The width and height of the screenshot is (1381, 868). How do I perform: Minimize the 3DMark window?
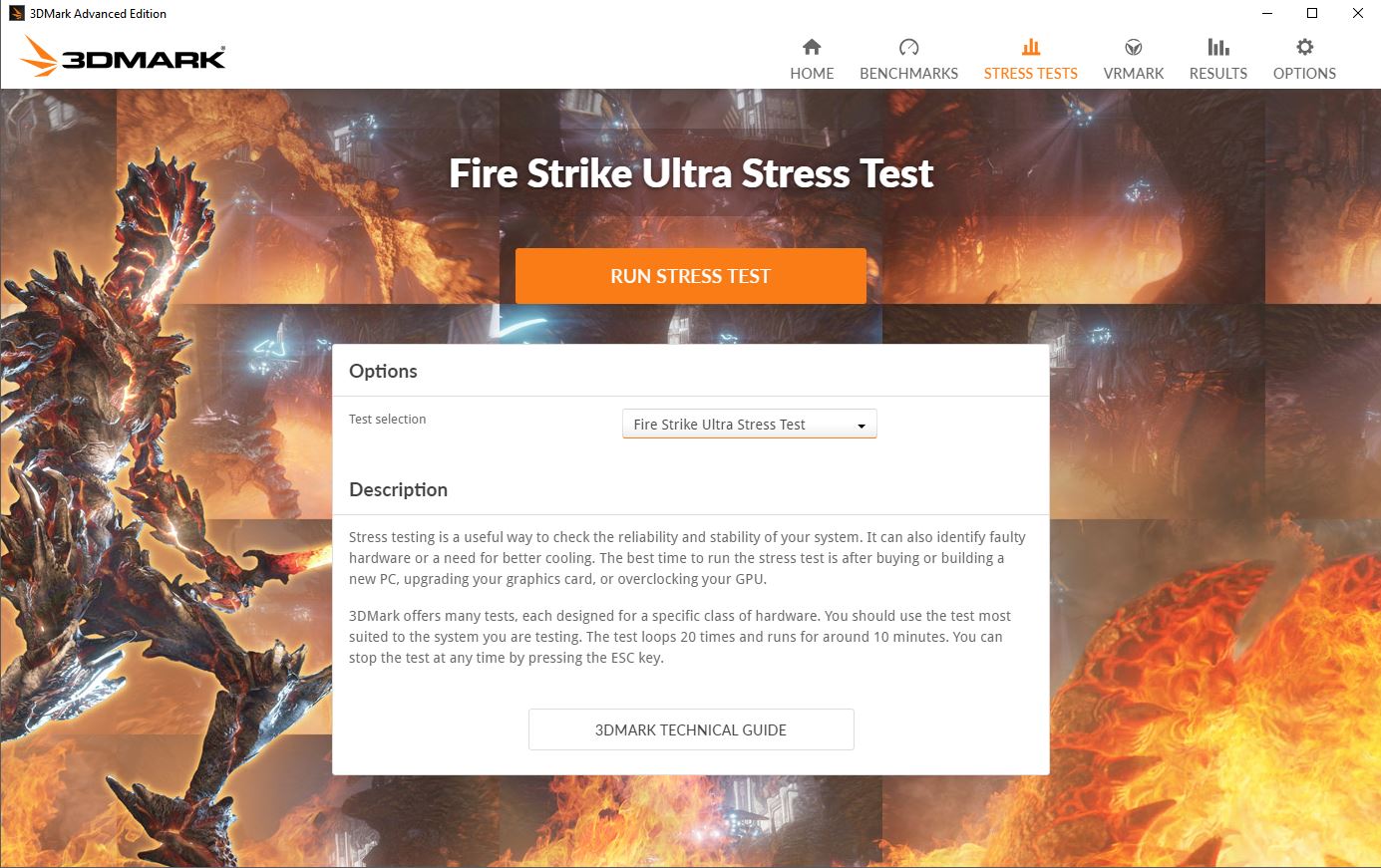[x=1266, y=13]
